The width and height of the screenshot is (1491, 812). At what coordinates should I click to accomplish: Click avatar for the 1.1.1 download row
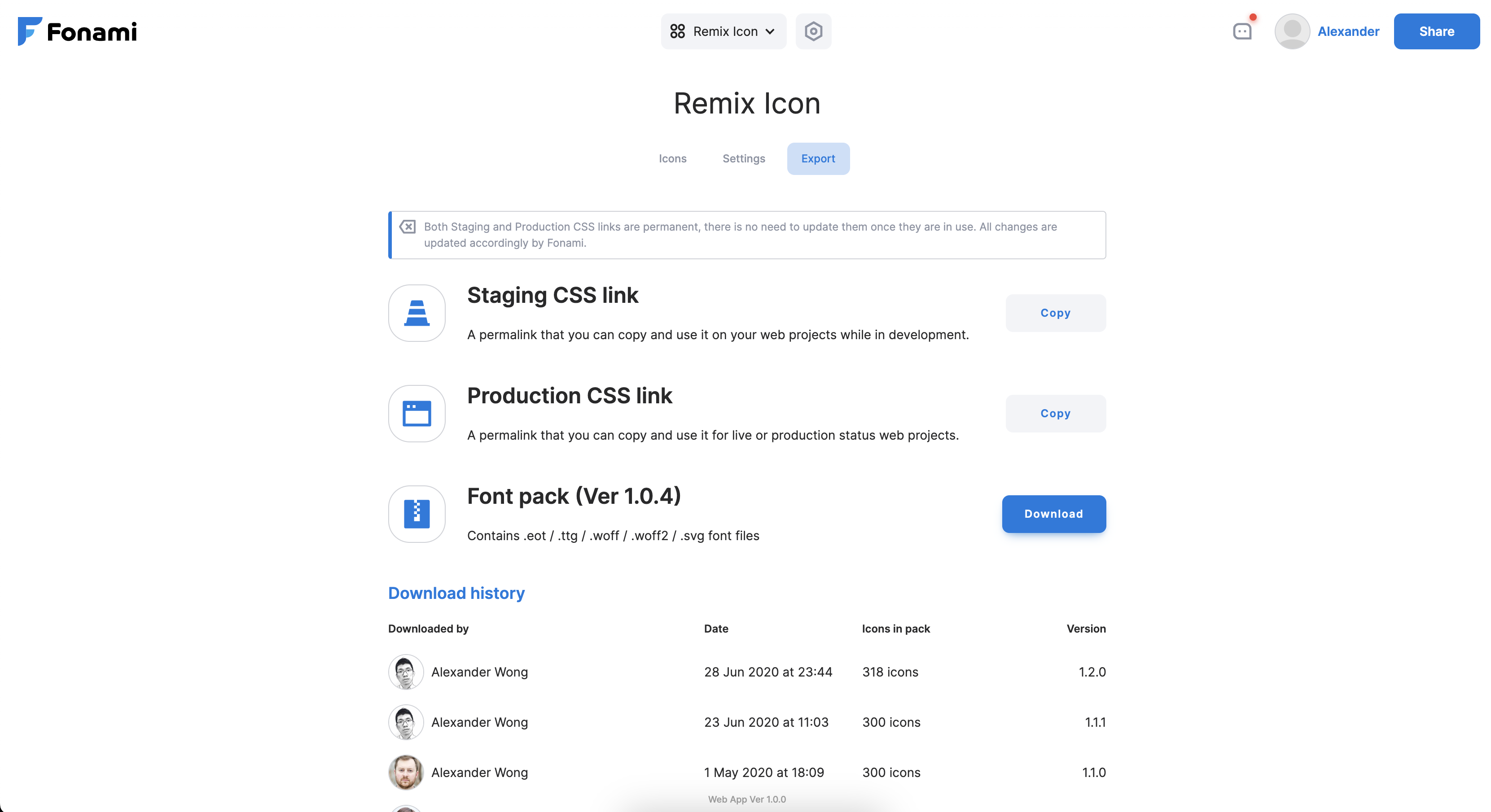[x=406, y=722]
